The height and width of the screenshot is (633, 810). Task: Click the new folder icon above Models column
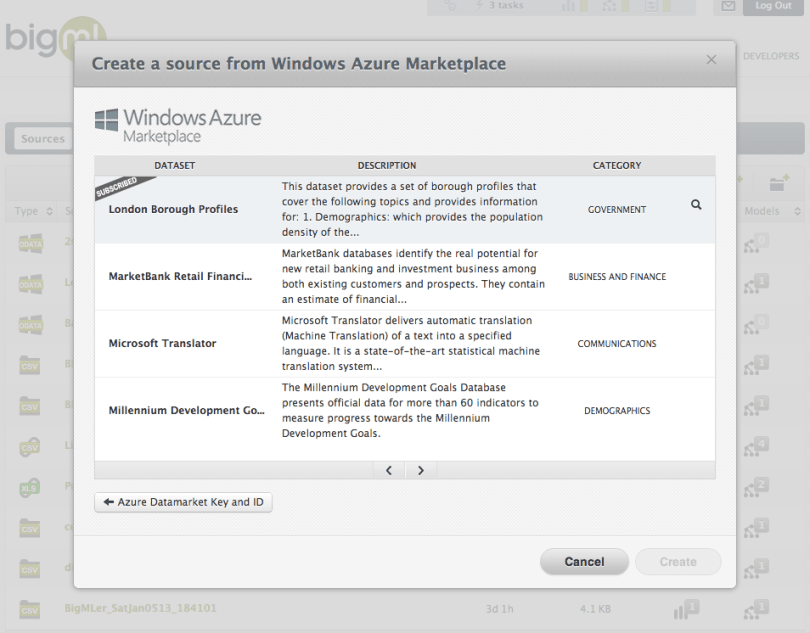pyautogui.click(x=777, y=185)
